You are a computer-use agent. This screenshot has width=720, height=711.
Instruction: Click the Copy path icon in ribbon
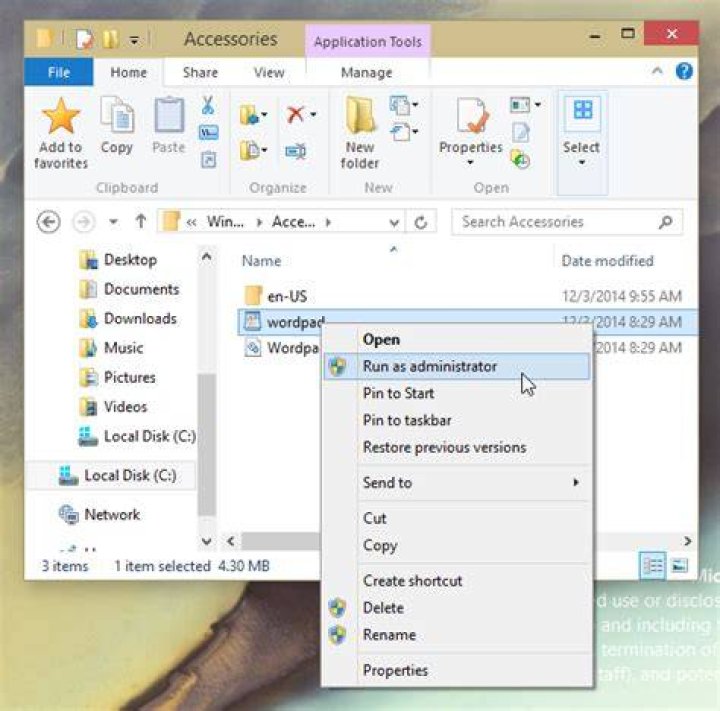tap(208, 133)
